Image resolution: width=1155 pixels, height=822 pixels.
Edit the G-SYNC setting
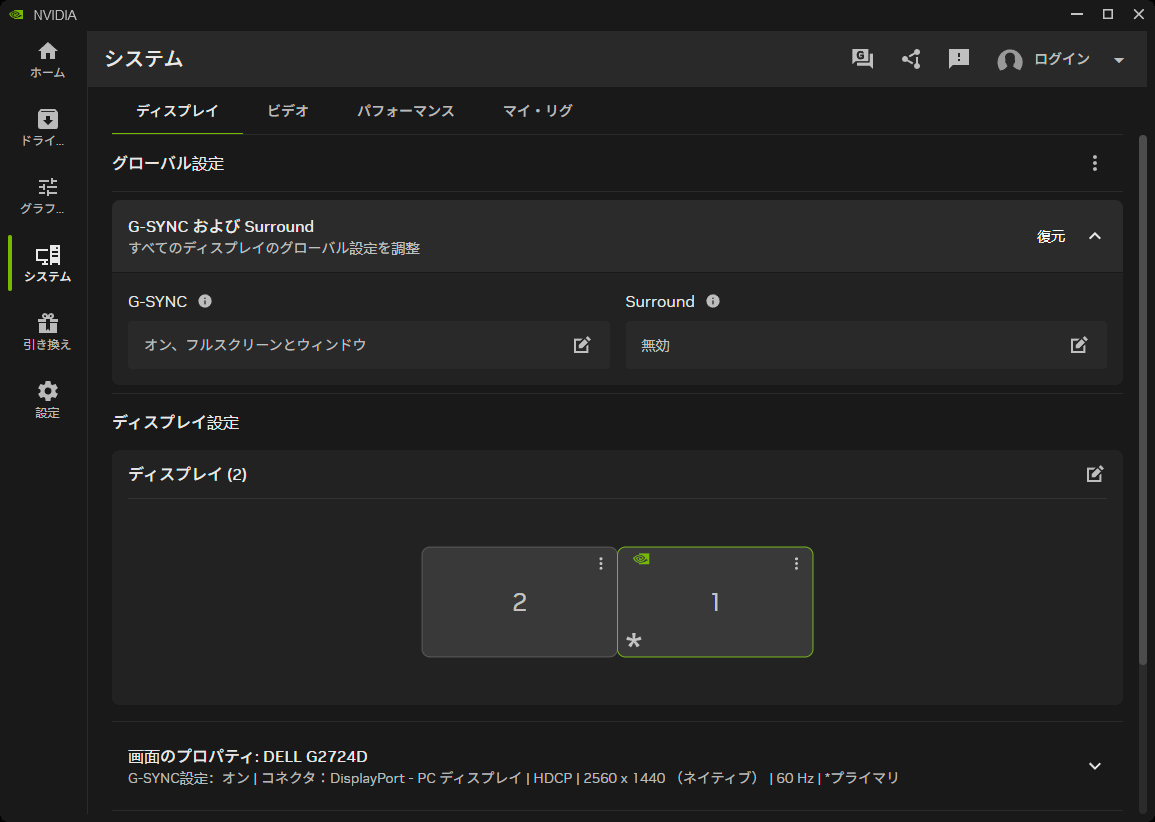point(582,345)
